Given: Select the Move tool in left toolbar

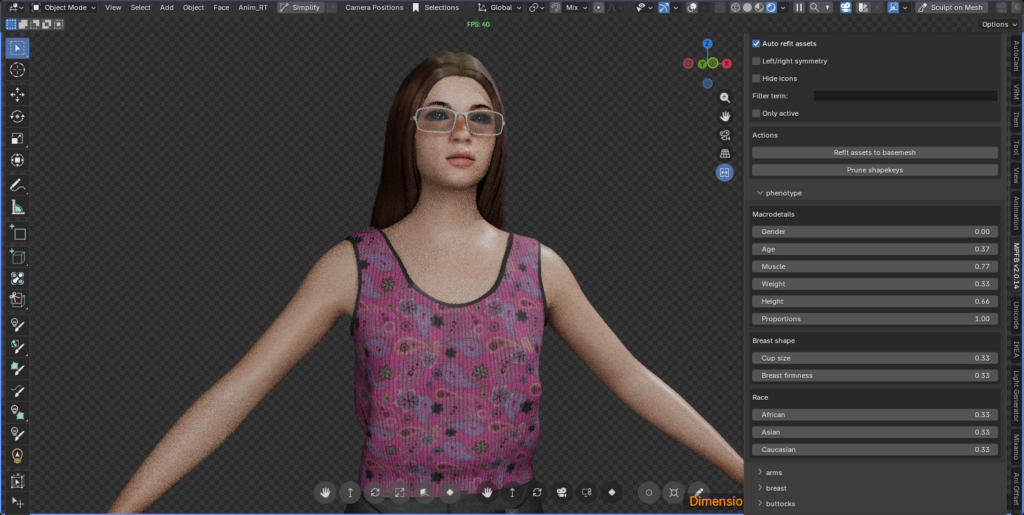Looking at the screenshot, I should (18, 93).
